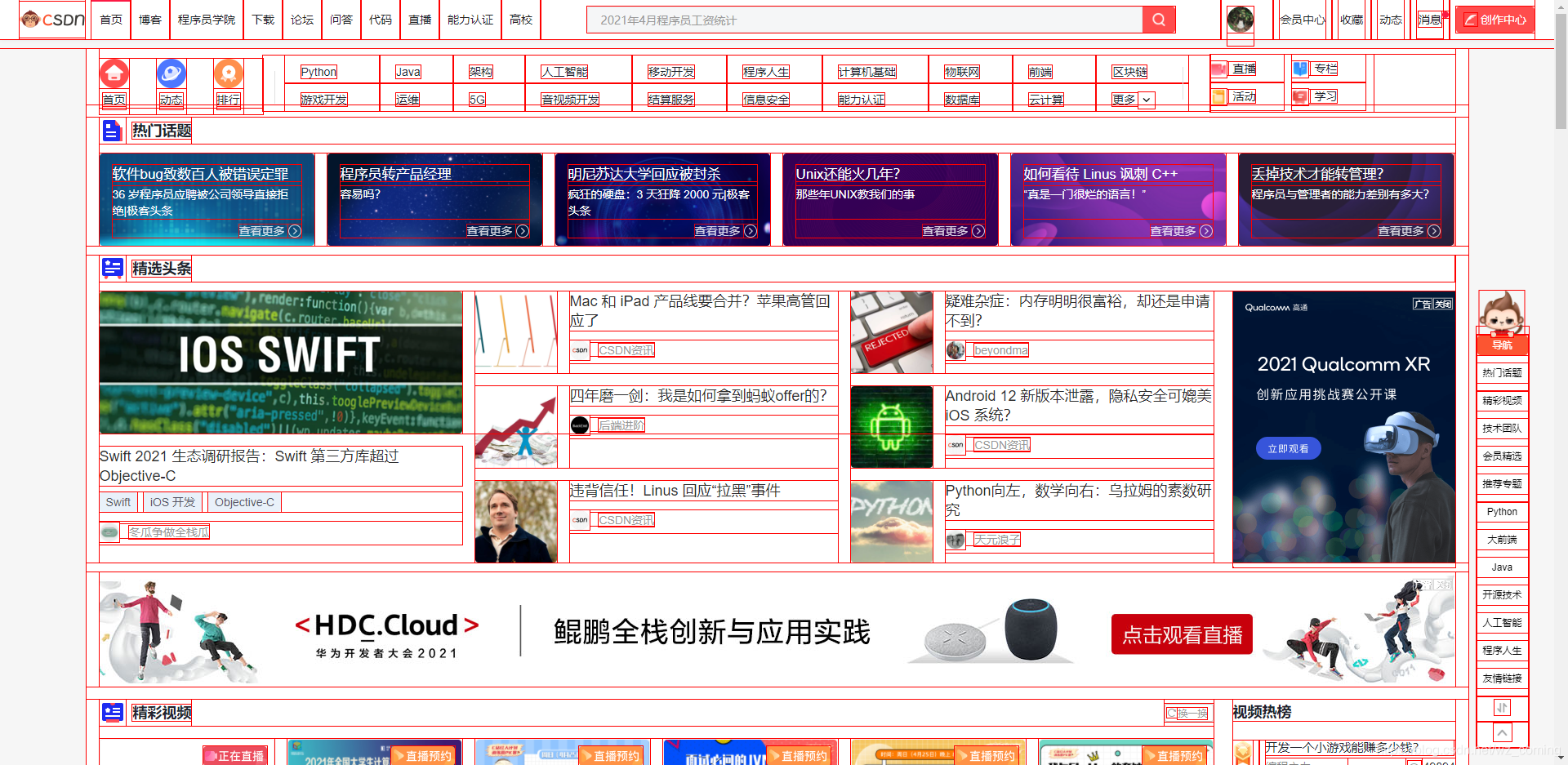The image size is (1568, 765).
Task: Jump to 热门话题 in sidebar navigation
Action: click(1502, 372)
